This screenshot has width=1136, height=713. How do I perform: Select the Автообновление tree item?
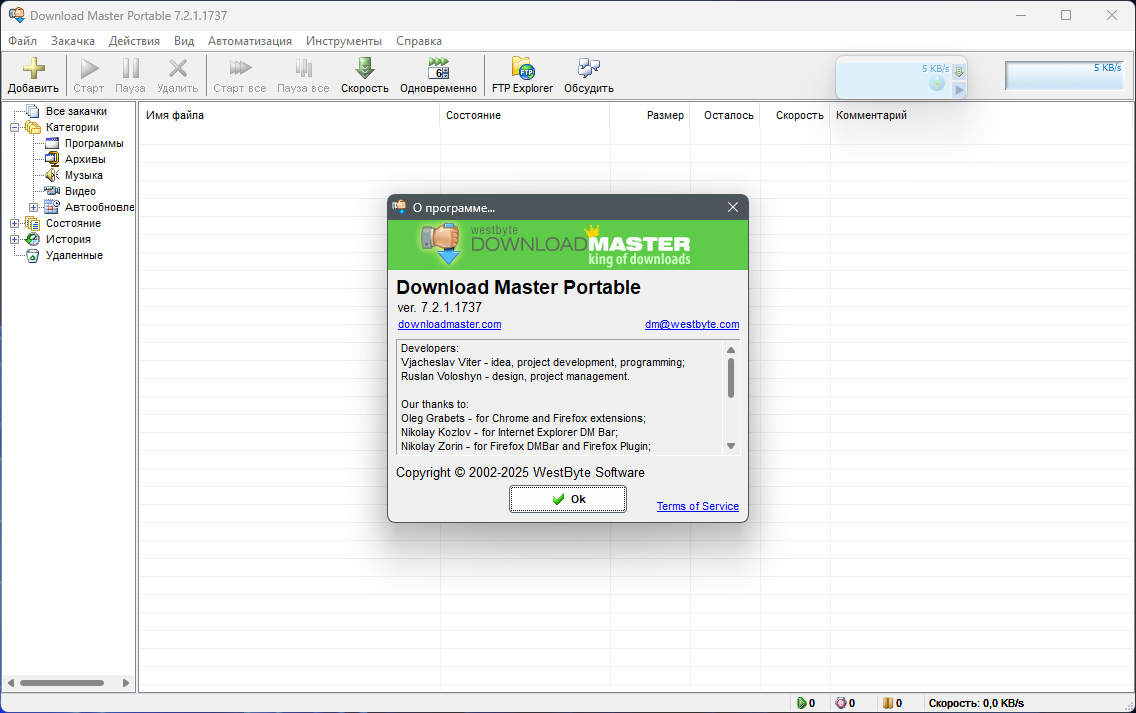coord(99,207)
